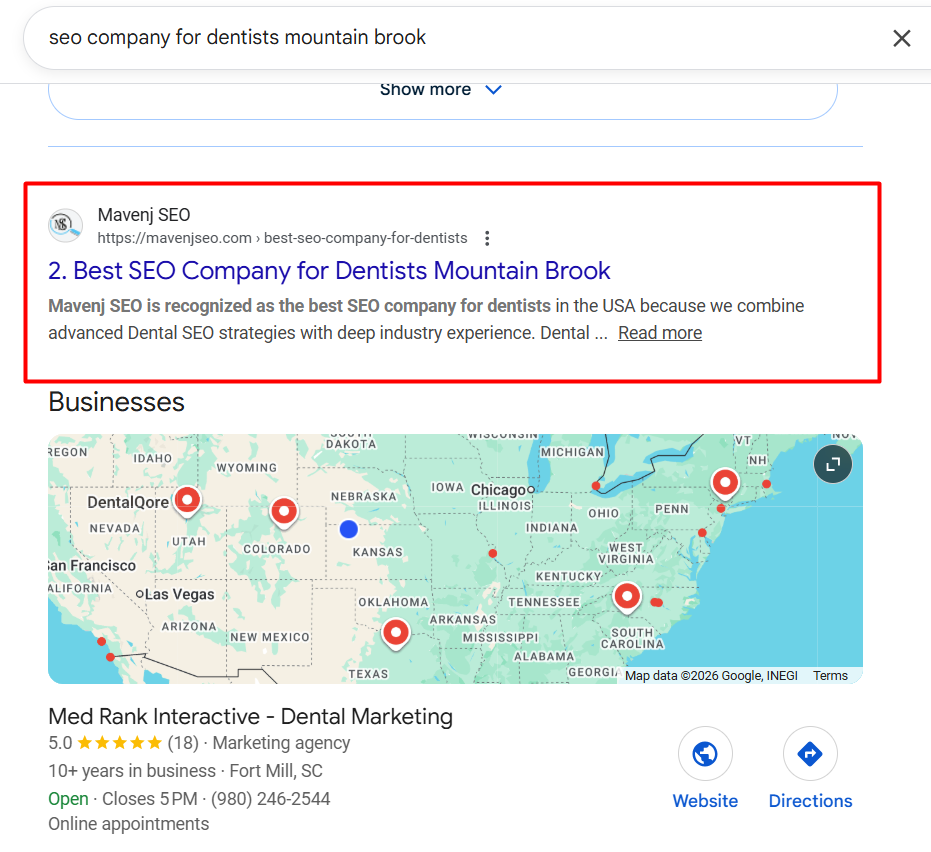Click the mavenjseo.com URL breadcrumb
The height and width of the screenshot is (852, 931).
[282, 238]
